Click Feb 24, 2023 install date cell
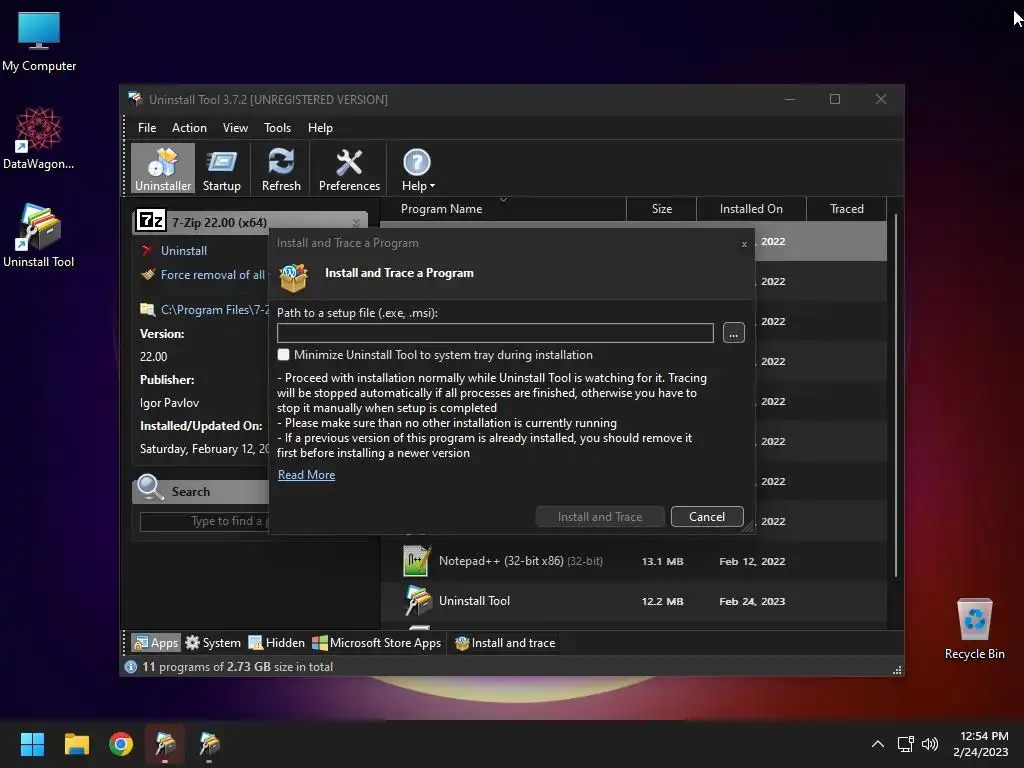 [752, 601]
